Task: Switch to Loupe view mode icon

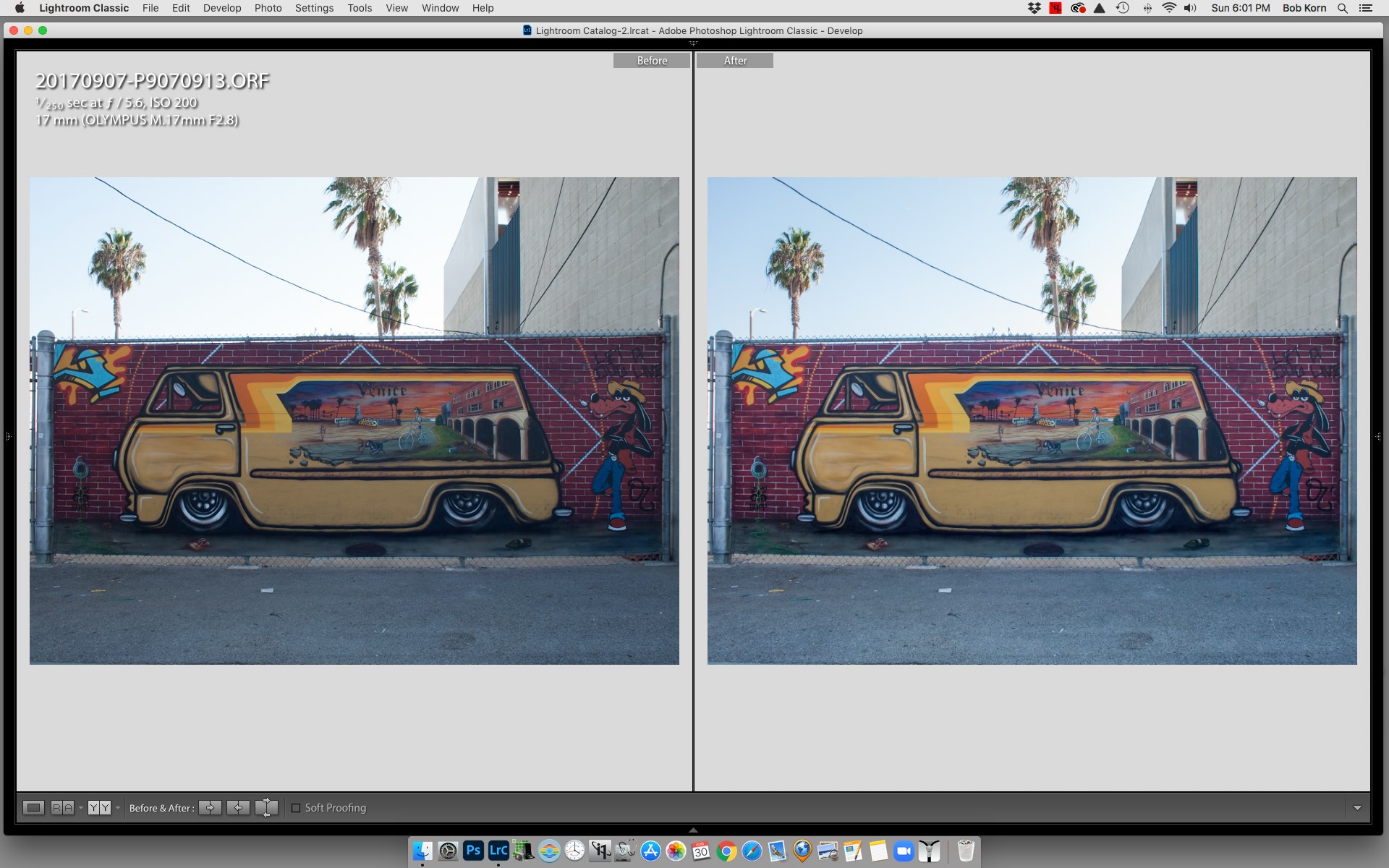Action: 33,807
